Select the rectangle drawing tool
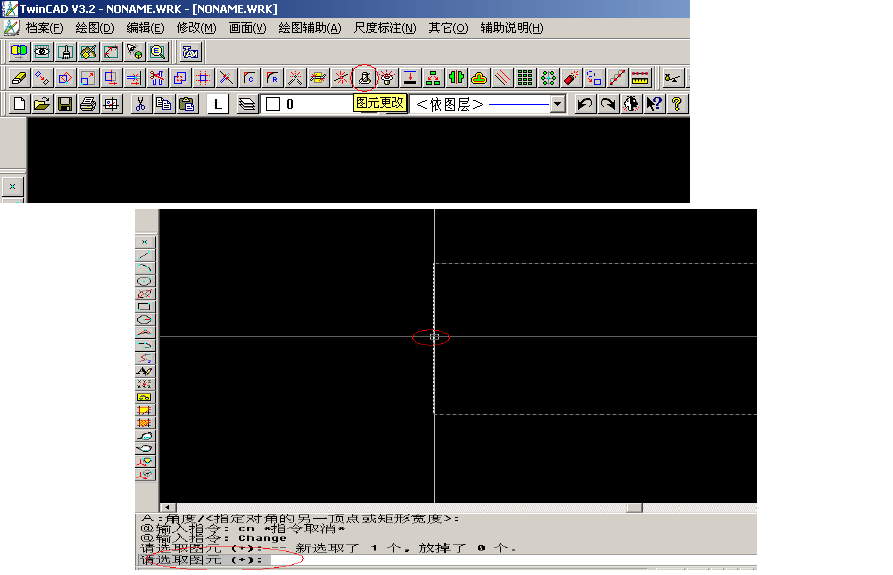 click(145, 307)
